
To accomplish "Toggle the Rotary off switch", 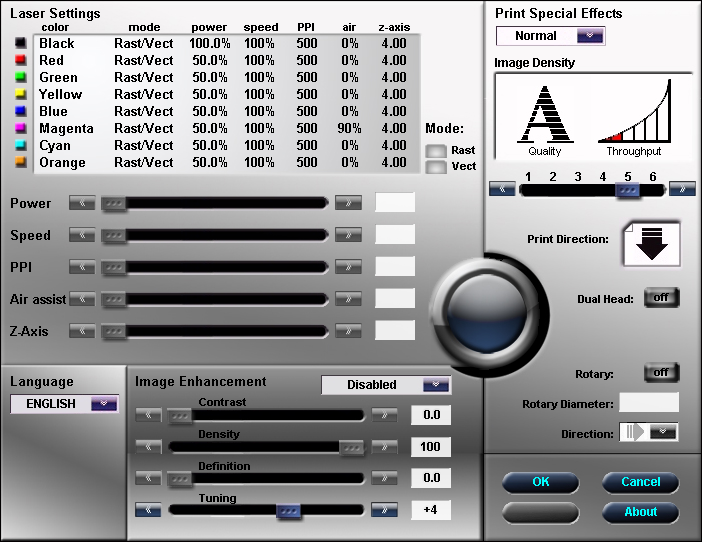I will click(661, 373).
